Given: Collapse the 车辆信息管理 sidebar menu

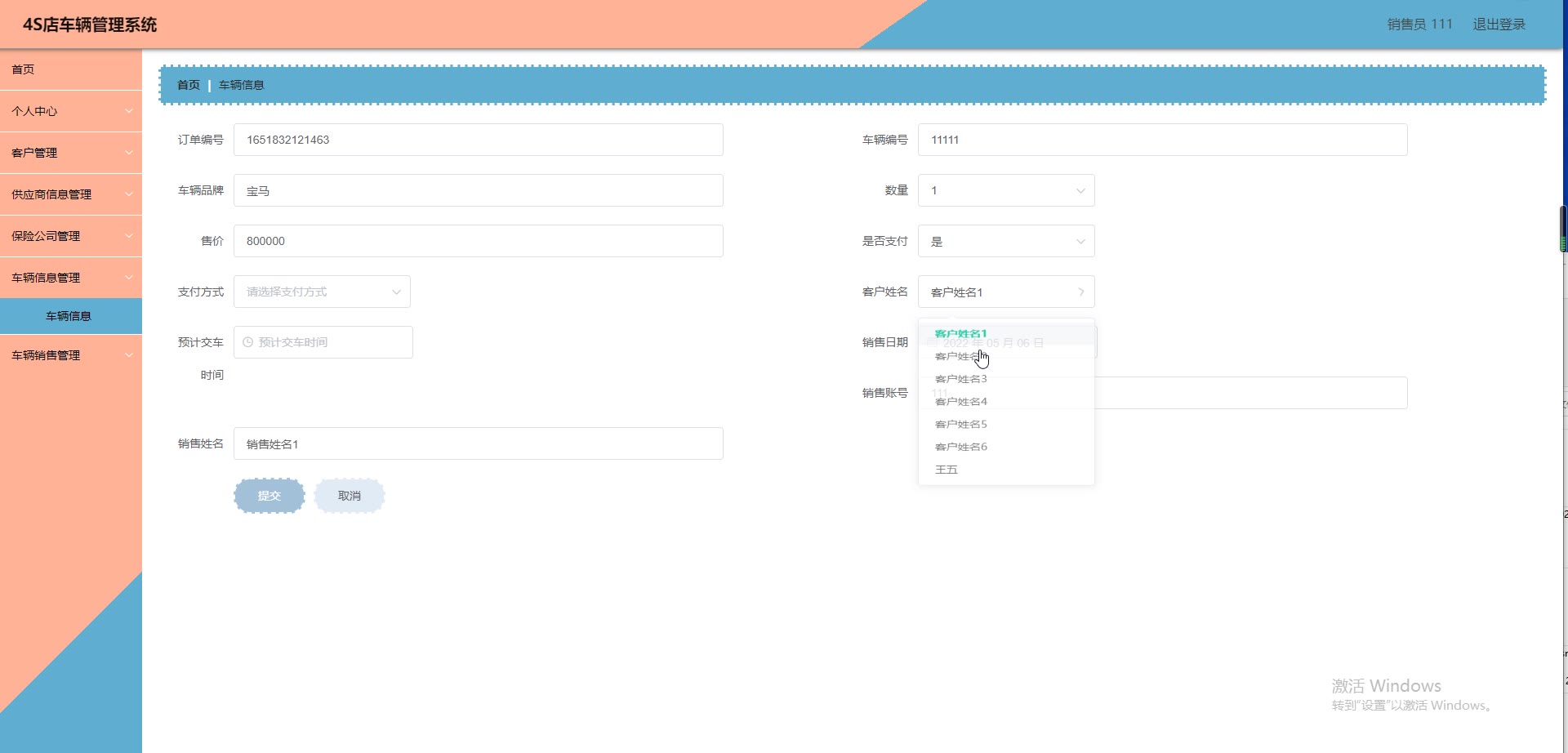Looking at the screenshot, I should coord(71,278).
